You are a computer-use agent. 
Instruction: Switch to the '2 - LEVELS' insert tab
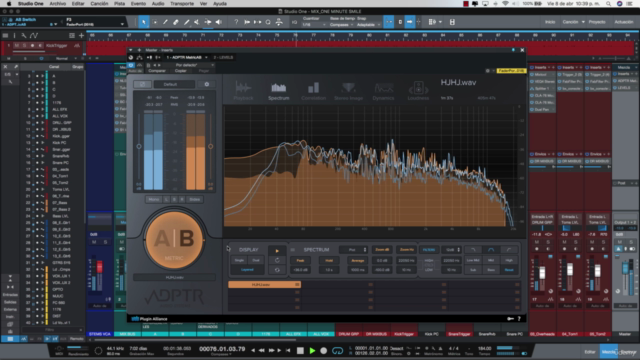tap(223, 58)
